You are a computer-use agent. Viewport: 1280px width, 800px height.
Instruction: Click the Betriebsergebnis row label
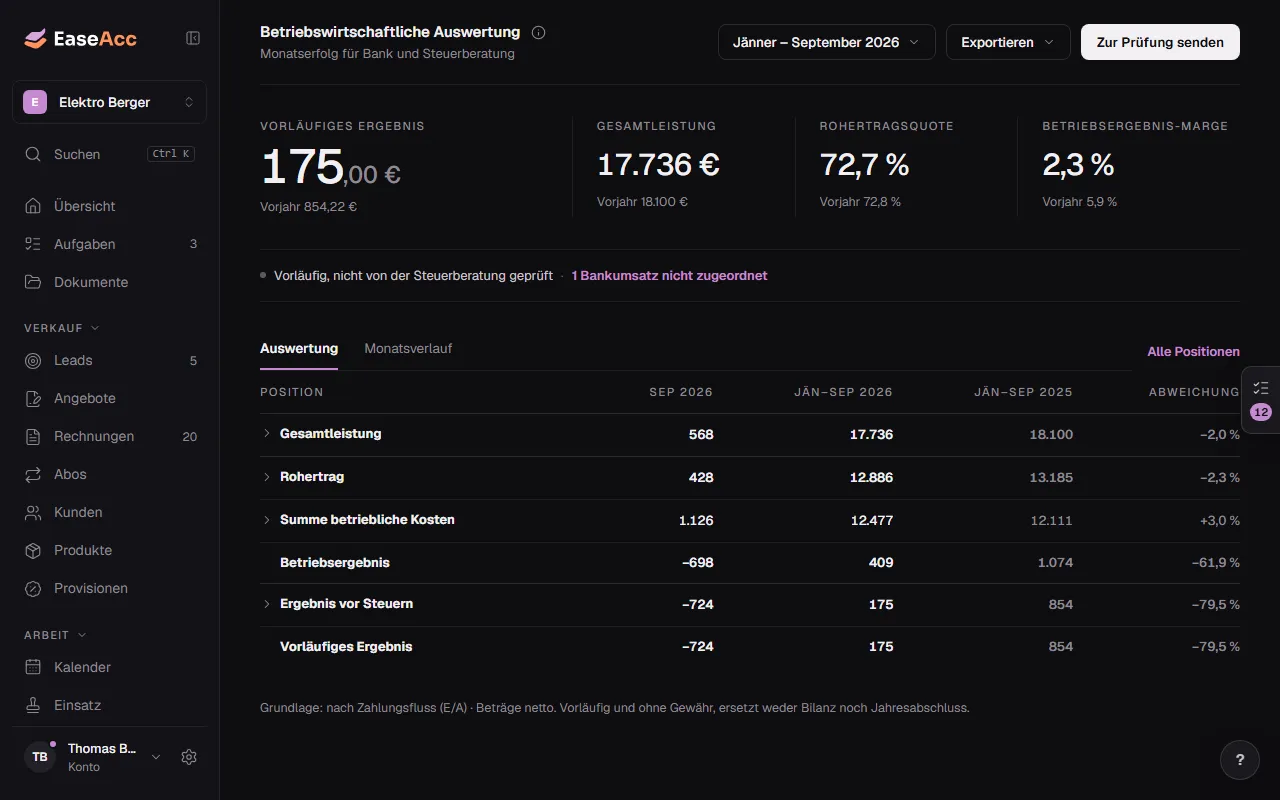coord(335,563)
